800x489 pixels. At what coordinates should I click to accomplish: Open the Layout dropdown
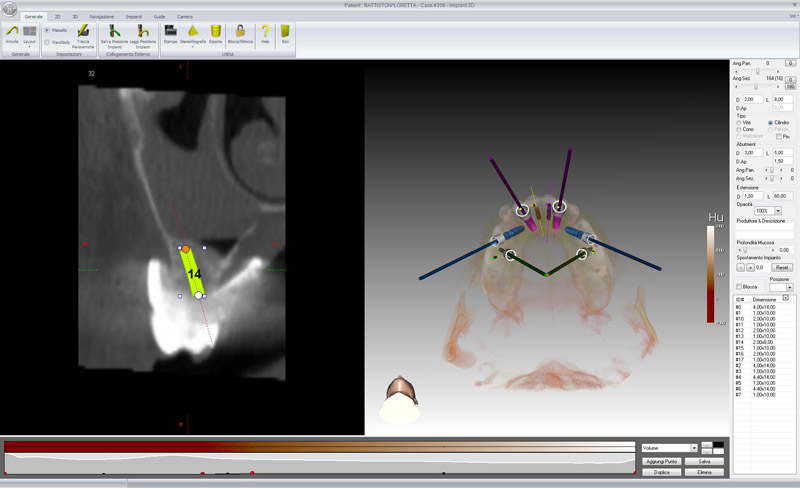30,34
